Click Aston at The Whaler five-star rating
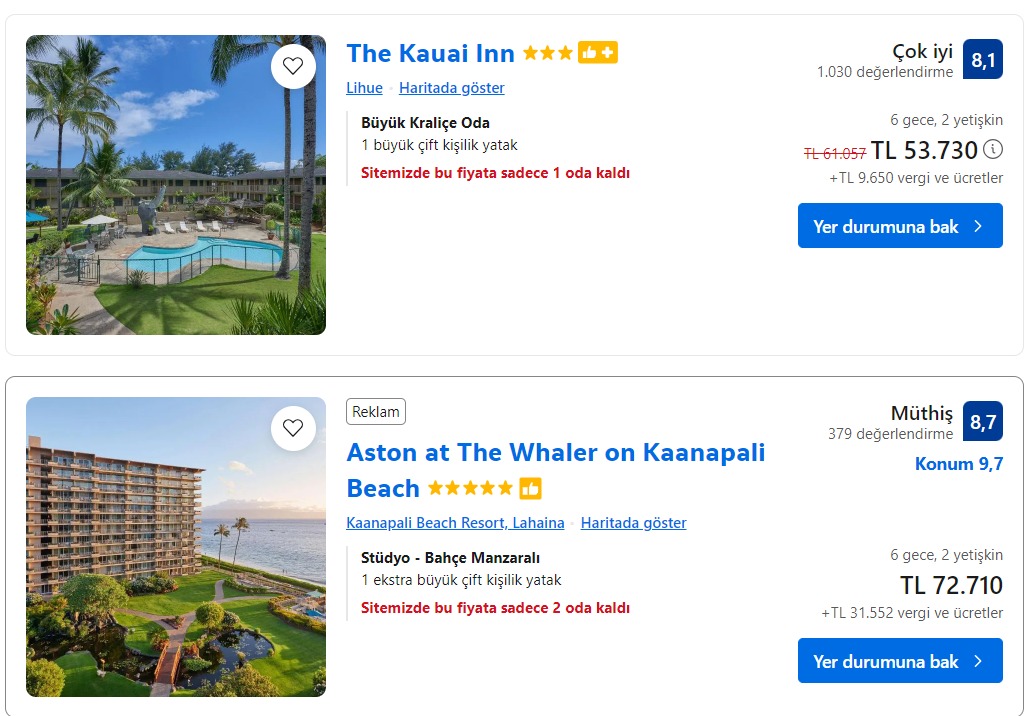 470,489
